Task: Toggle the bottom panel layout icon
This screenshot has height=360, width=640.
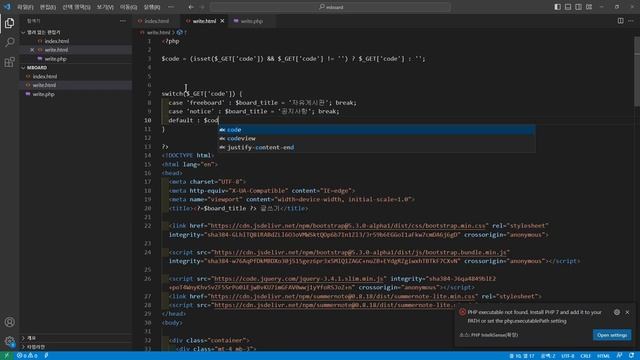Action: click(568, 7)
